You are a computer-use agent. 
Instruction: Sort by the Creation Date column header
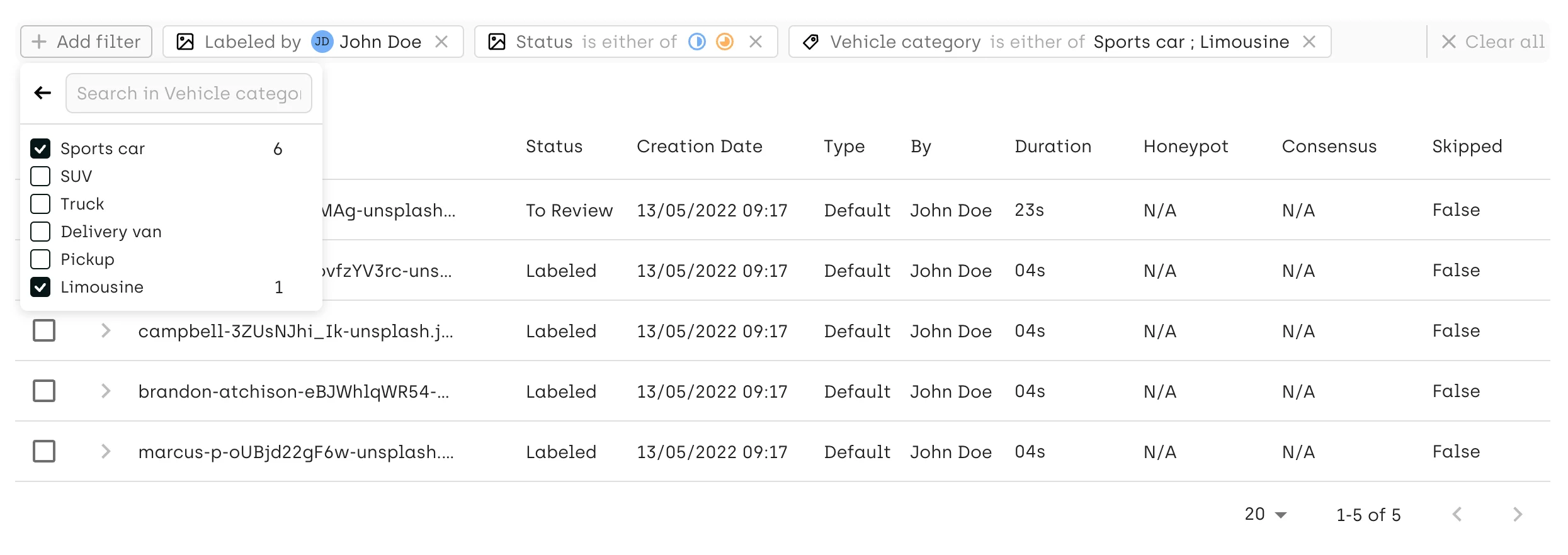click(x=700, y=146)
